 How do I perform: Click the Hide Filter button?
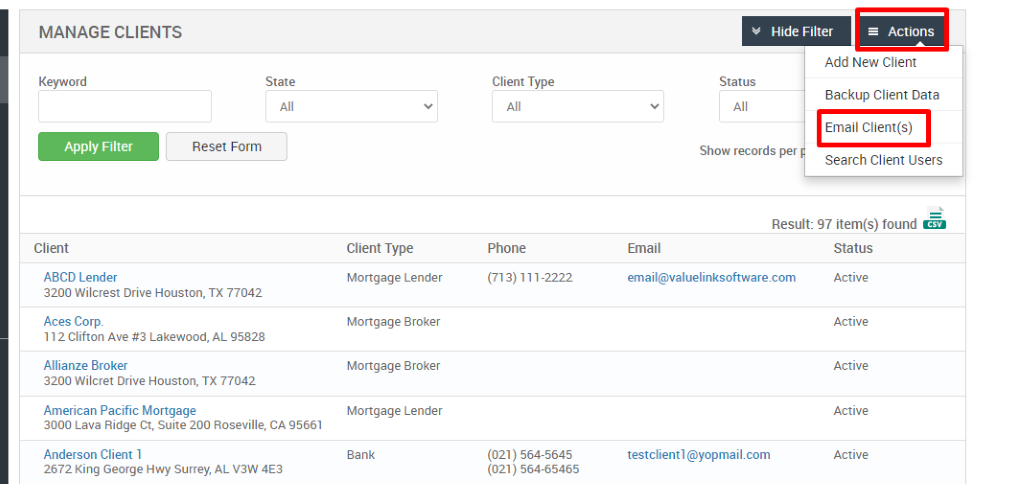[x=796, y=31]
